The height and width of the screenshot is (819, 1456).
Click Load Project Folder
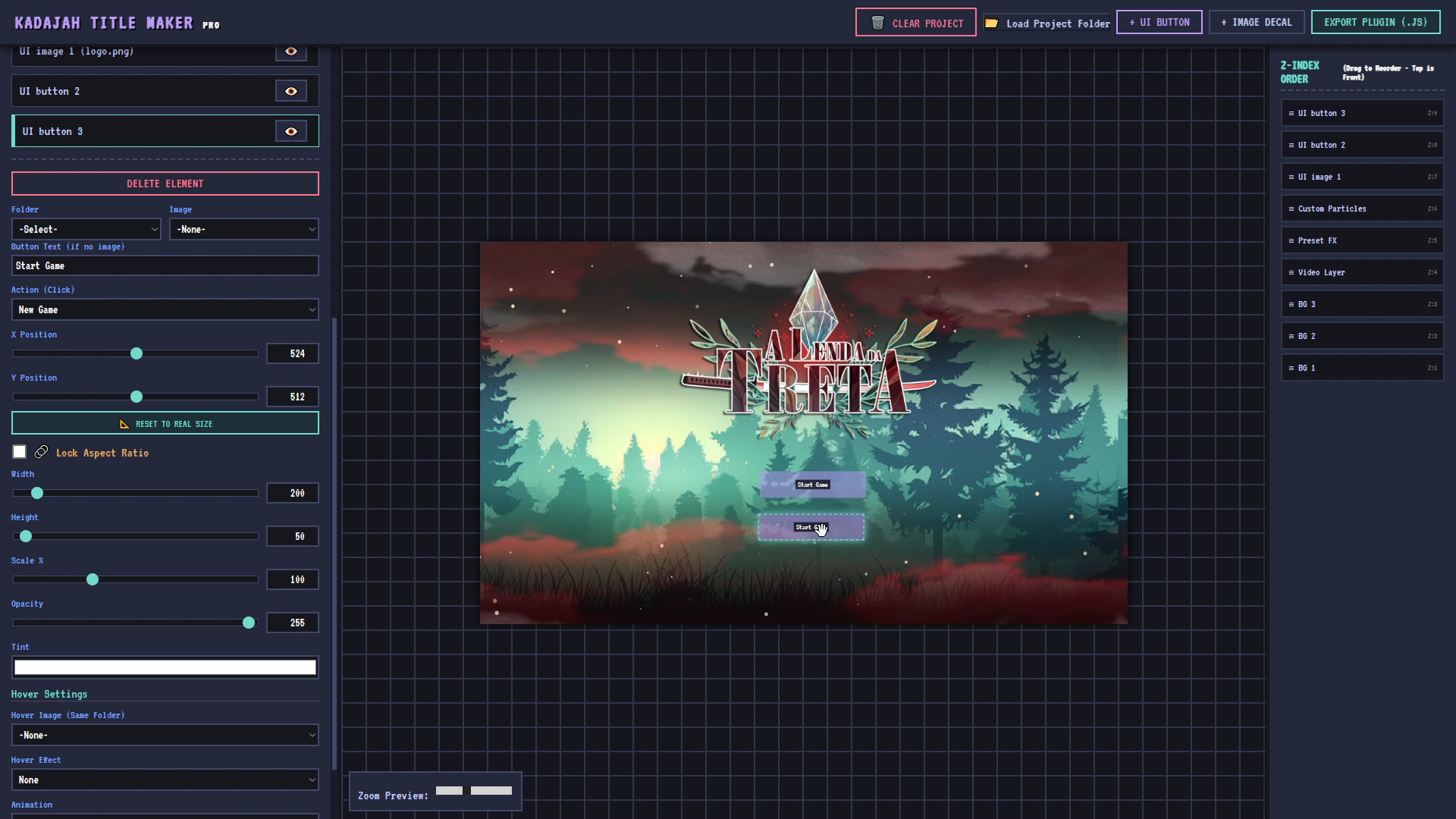pyautogui.click(x=1046, y=24)
